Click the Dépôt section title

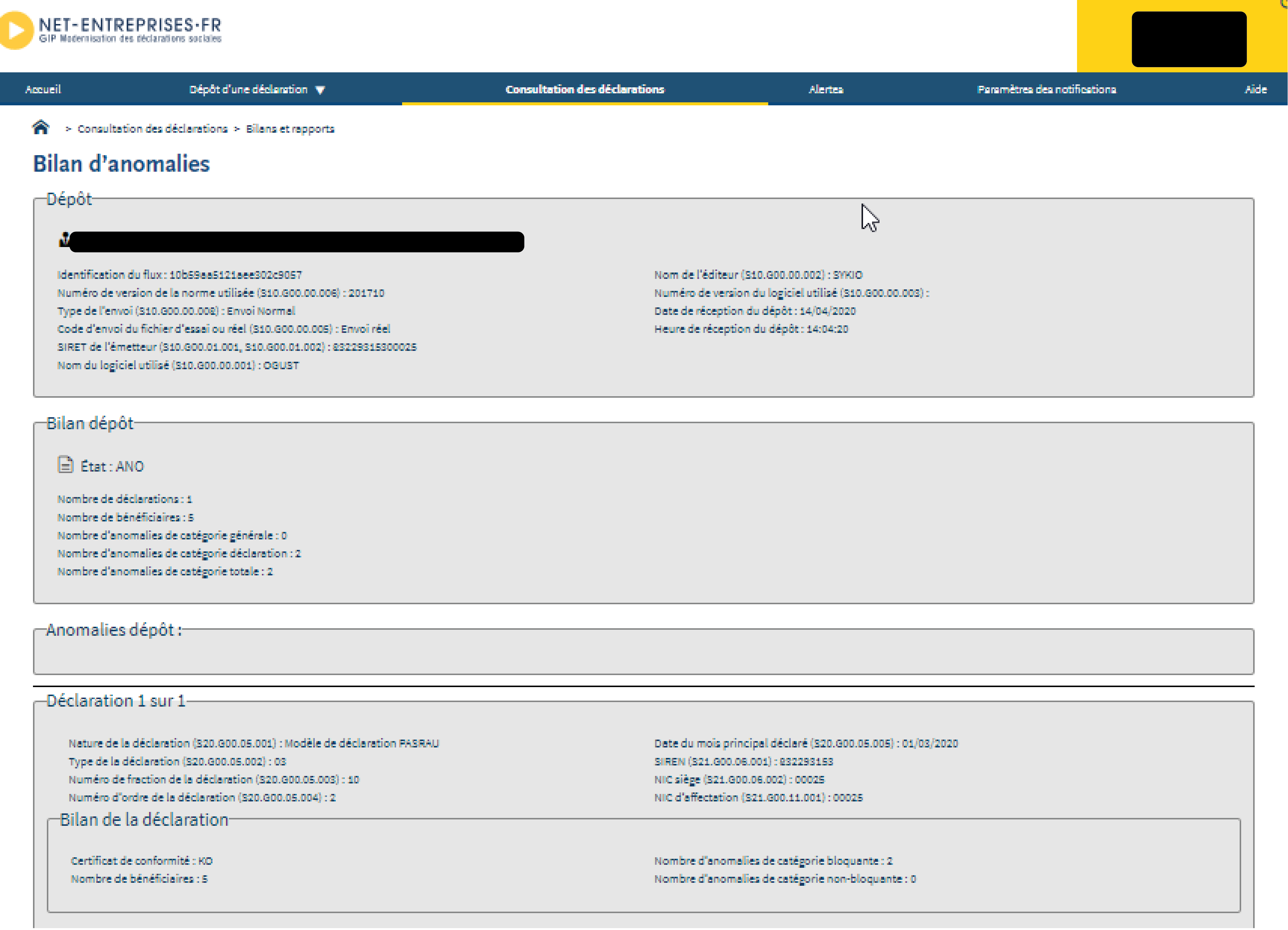69,199
